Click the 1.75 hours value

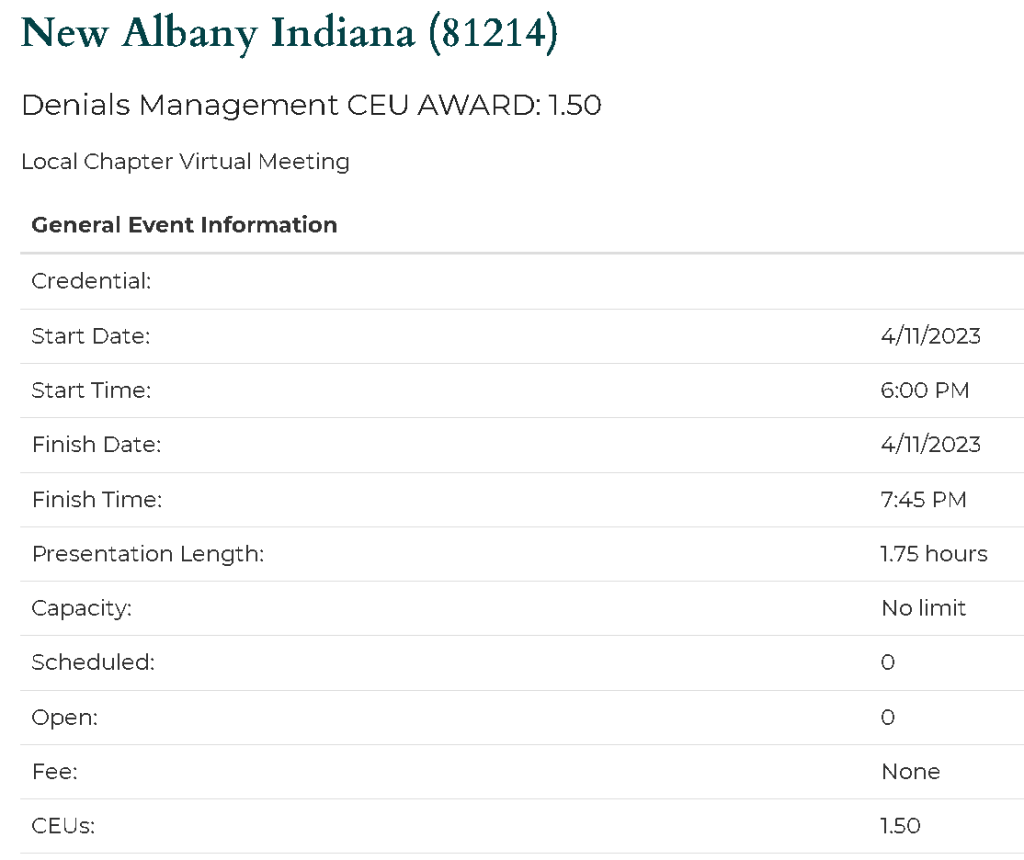click(934, 553)
